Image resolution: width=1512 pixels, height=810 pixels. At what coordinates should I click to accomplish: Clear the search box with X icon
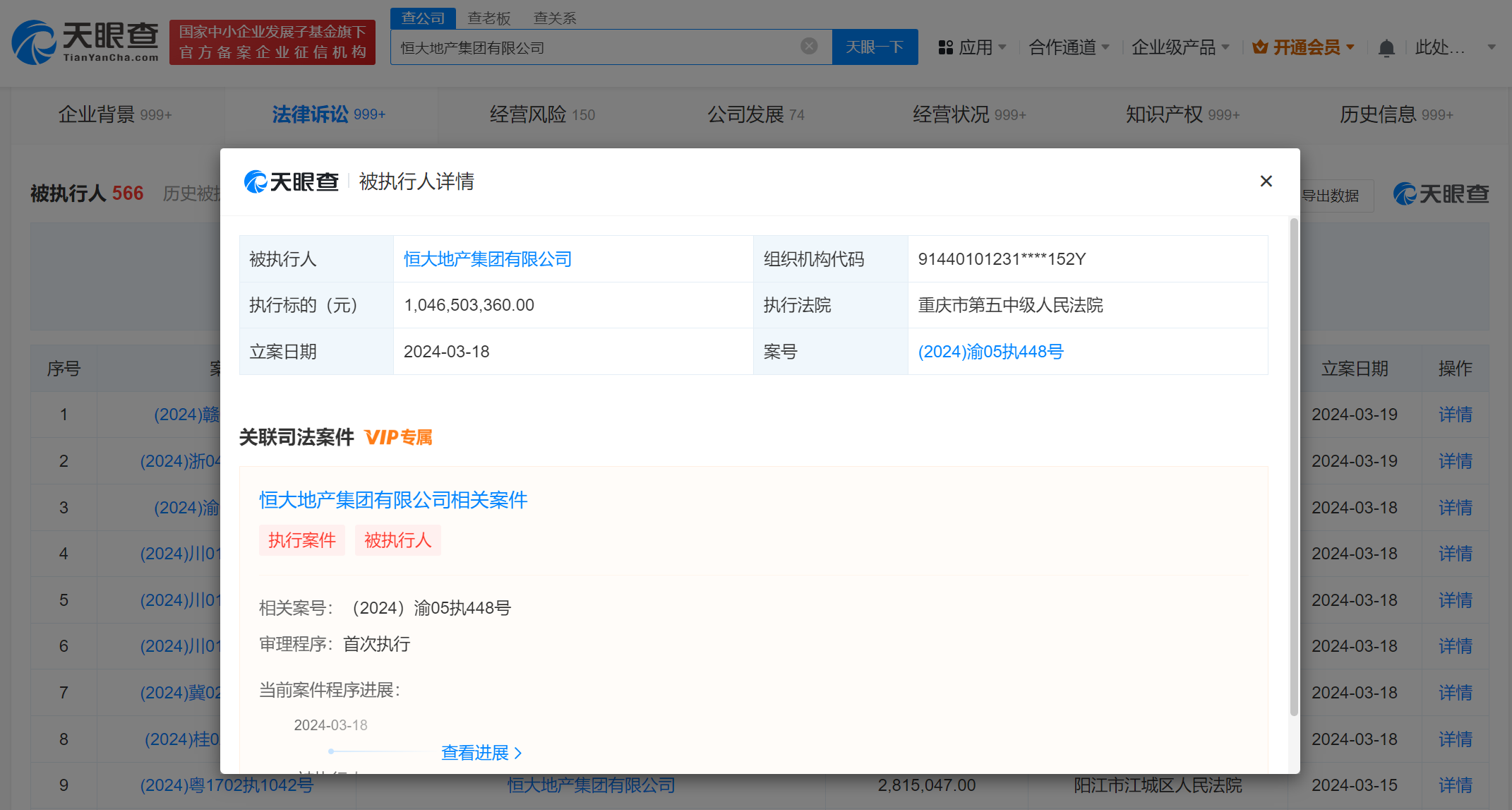click(809, 47)
